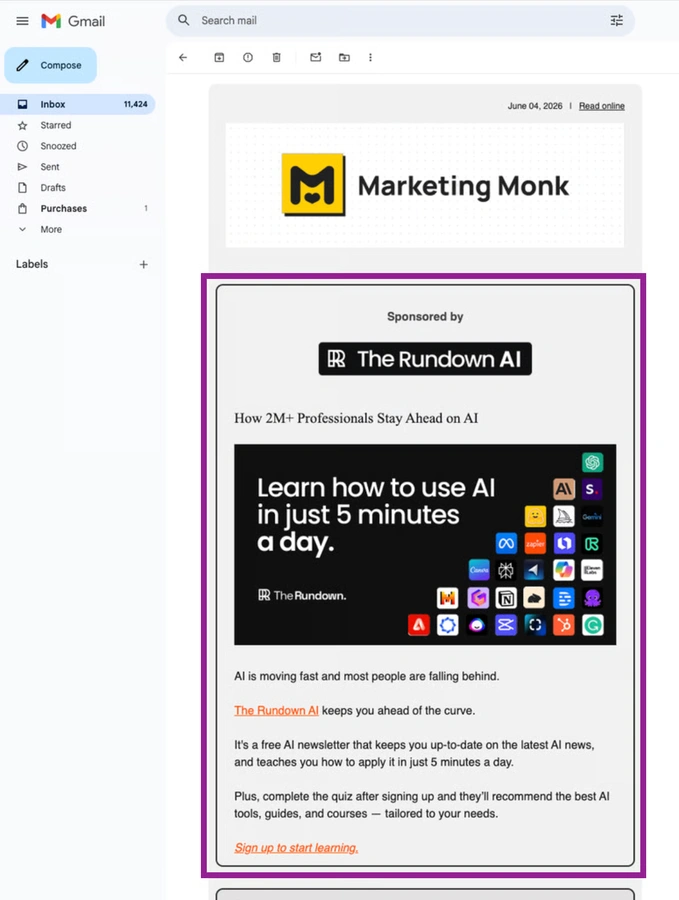Archive this email

pos(219,57)
